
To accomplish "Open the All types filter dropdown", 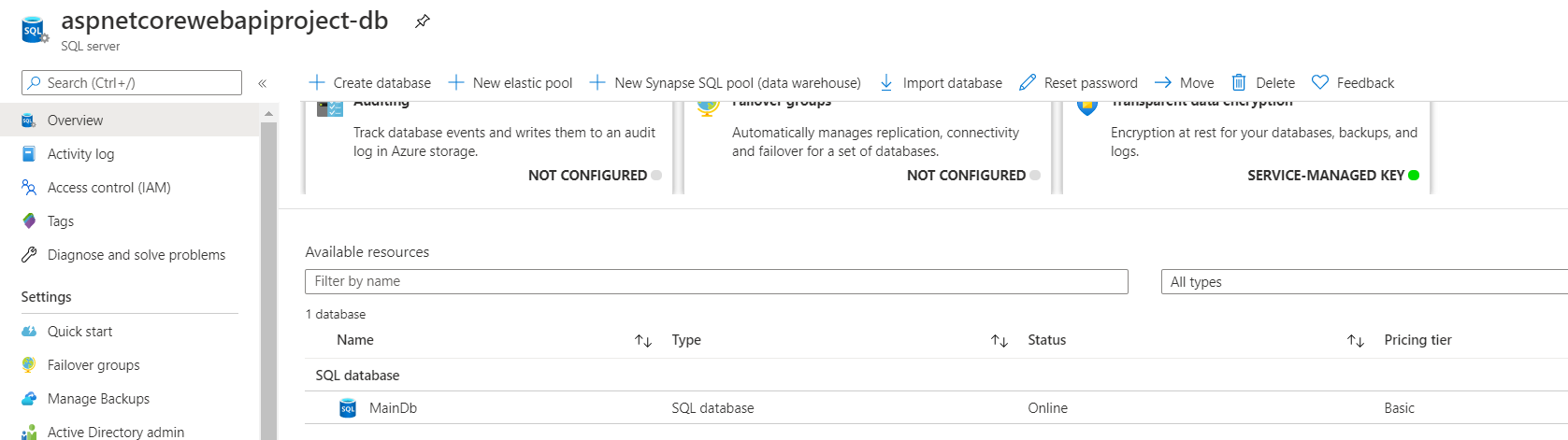I will coord(1364,282).
